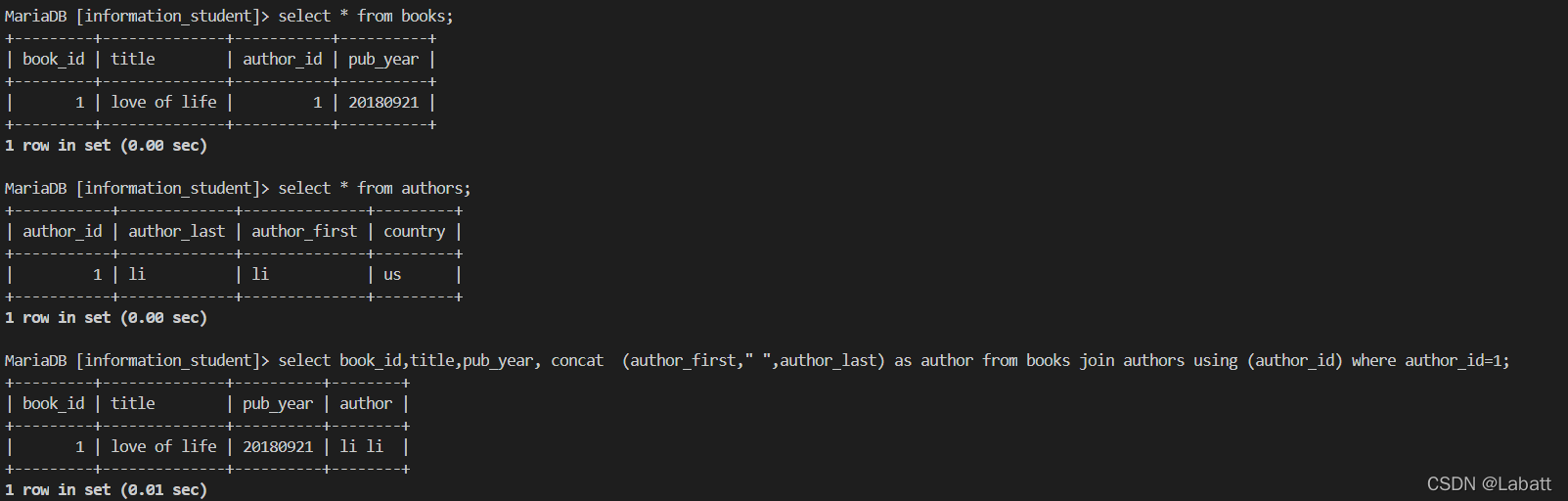Click 'where author_id=1;' at query end

click(x=1431, y=361)
